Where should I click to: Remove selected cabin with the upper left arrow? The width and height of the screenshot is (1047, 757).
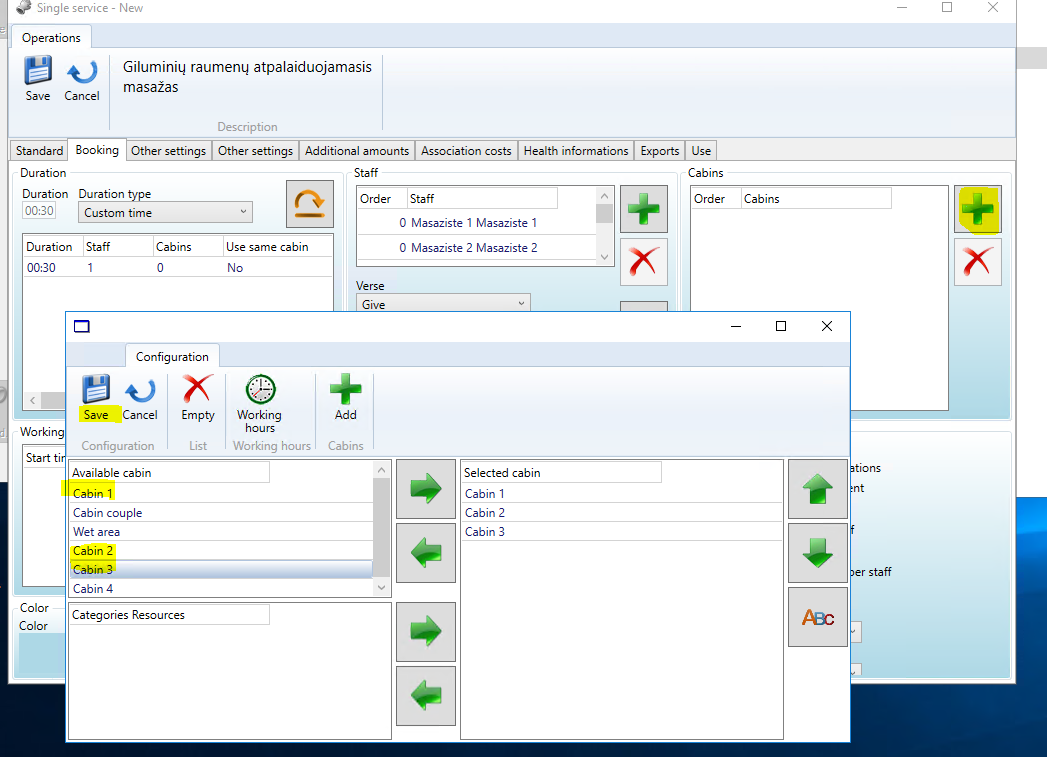coord(426,553)
